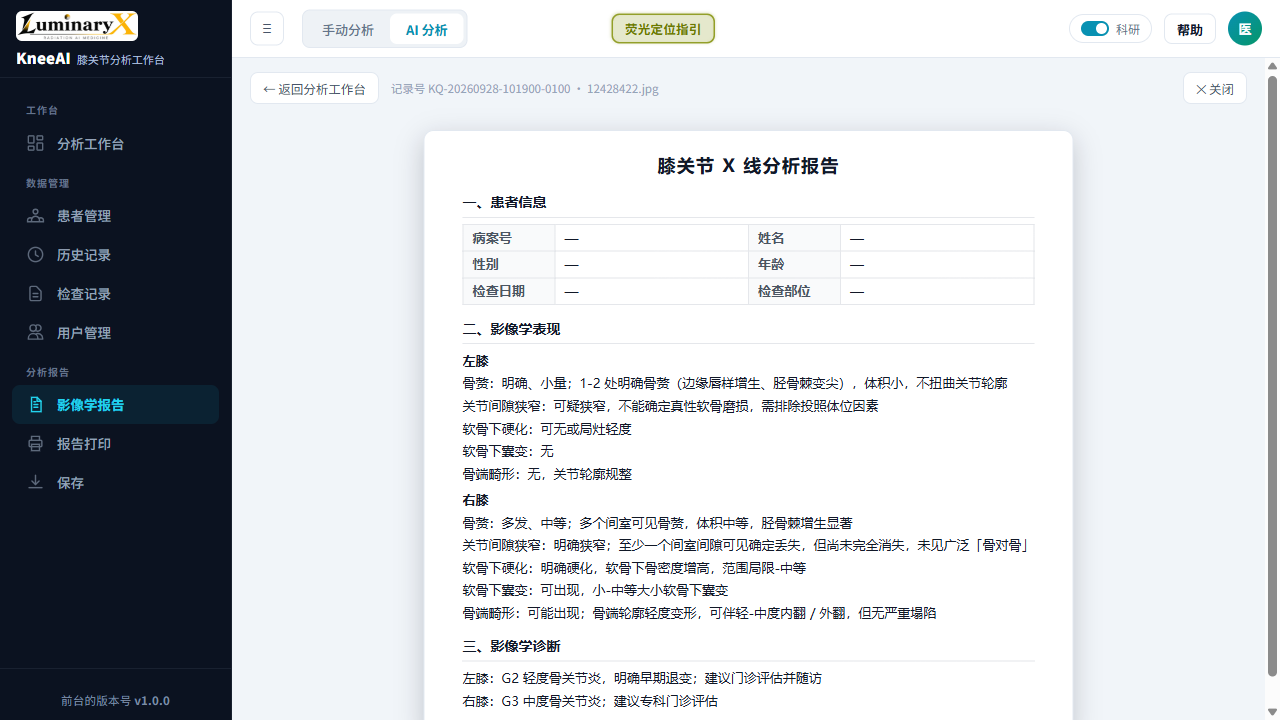Open 报告打印 in the sidebar

116,444
